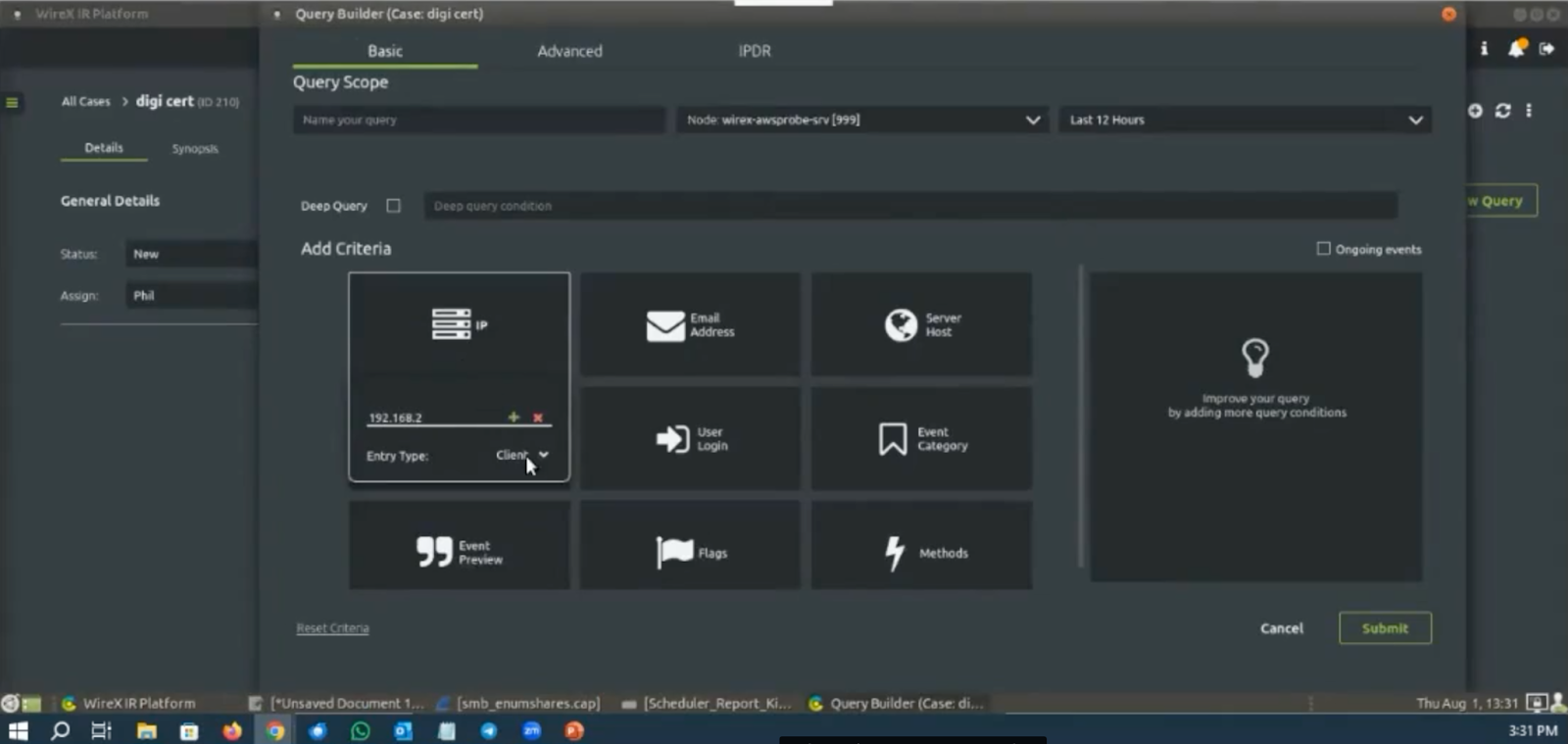Screen dimensions: 1568x744
Task: Choose the Server Host criteria tile
Action: pyautogui.click(x=921, y=324)
